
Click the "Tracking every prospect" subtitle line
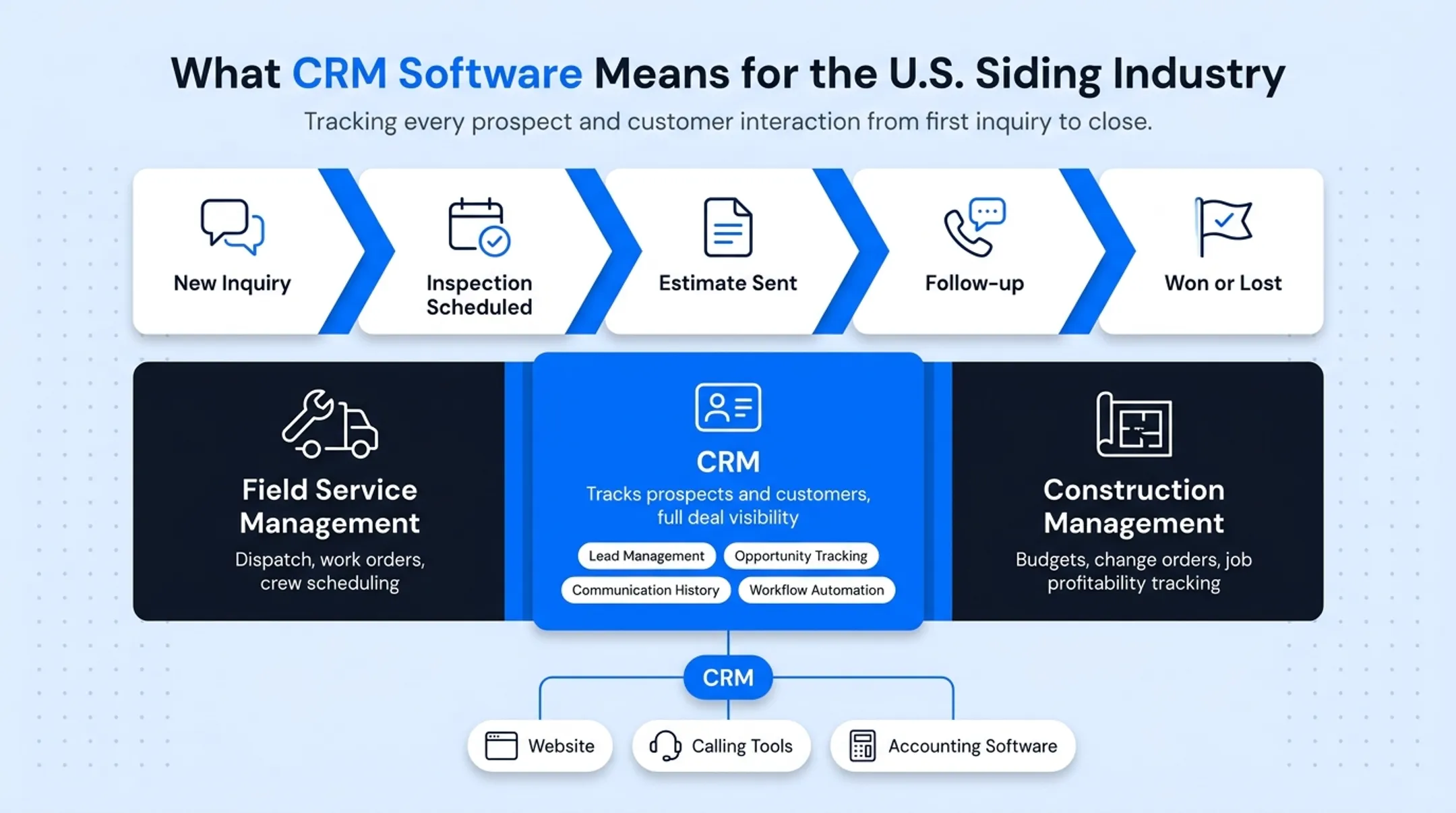(728, 122)
